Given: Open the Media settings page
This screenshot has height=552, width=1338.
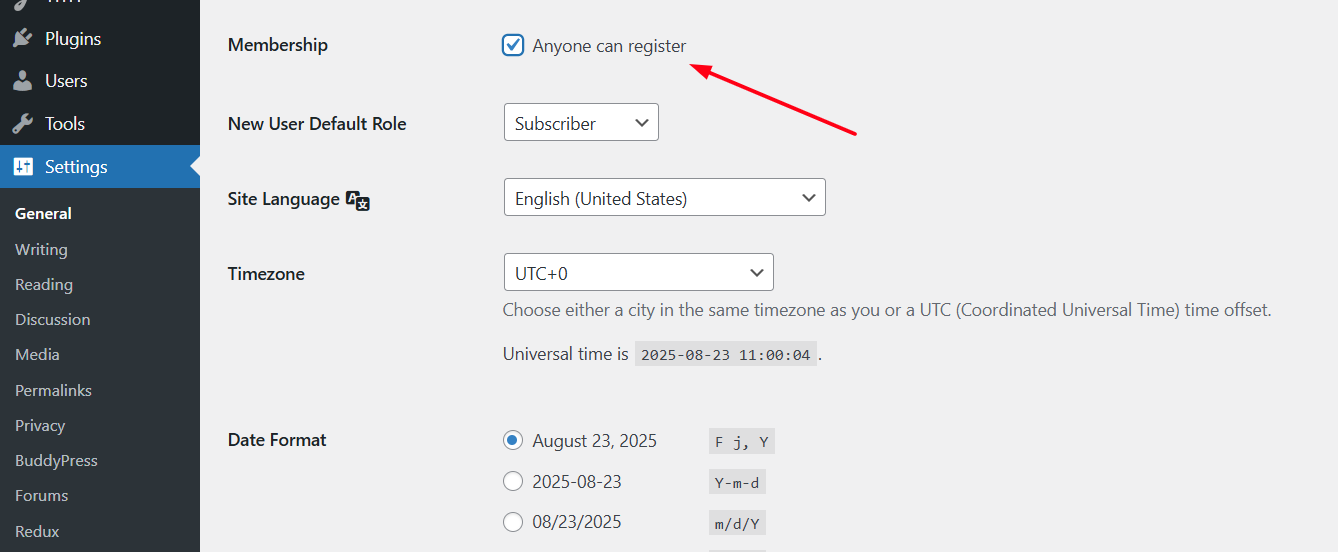Looking at the screenshot, I should 37,355.
